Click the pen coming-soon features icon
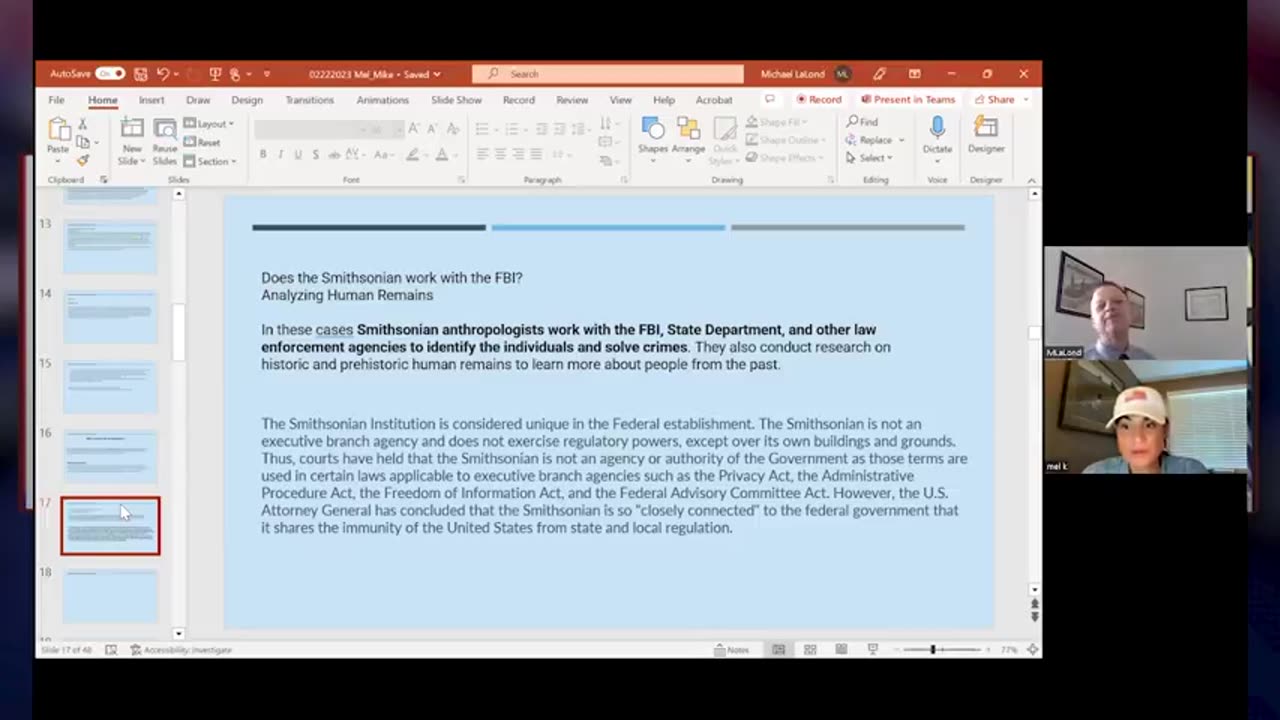The width and height of the screenshot is (1280, 720). coord(879,74)
